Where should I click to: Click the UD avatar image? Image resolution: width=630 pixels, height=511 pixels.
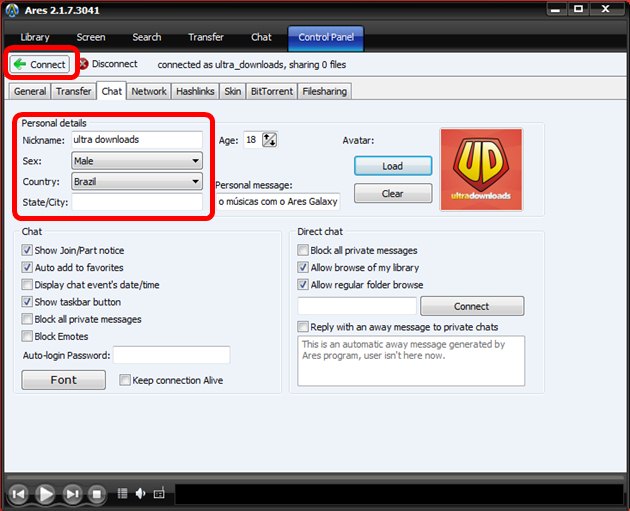[481, 170]
